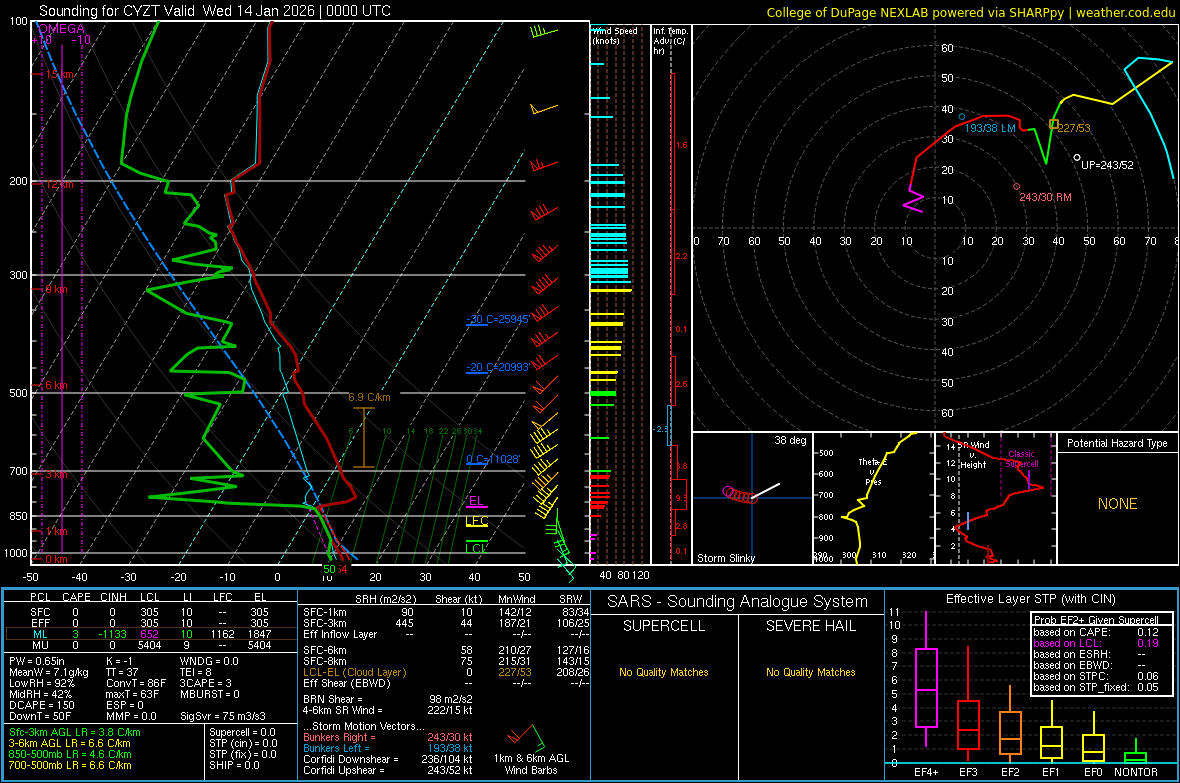
Task: Click the Sfc-3km AGL LR = 3.8 C/km line
Action: point(75,732)
